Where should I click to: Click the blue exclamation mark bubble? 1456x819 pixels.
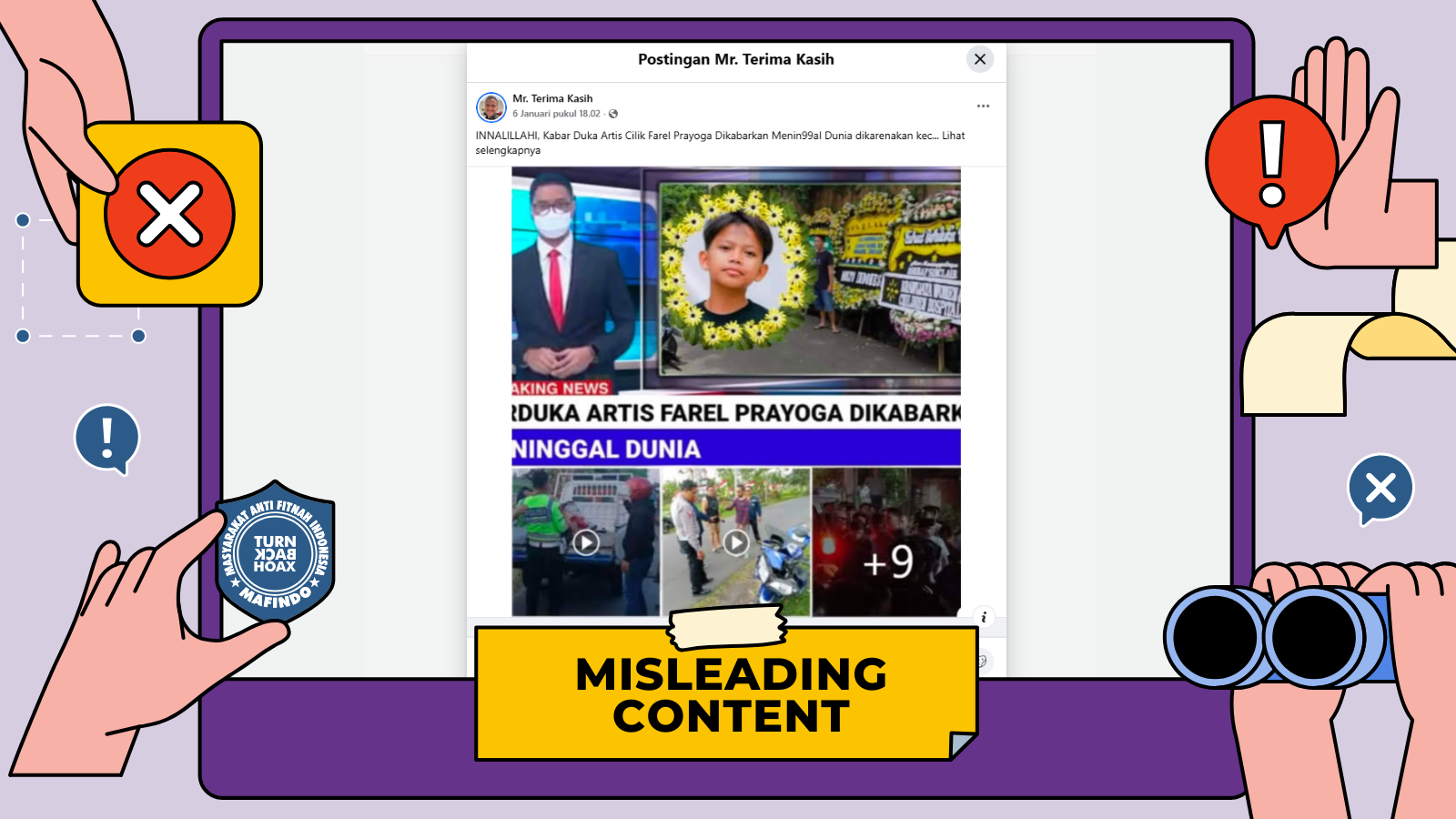click(x=107, y=439)
